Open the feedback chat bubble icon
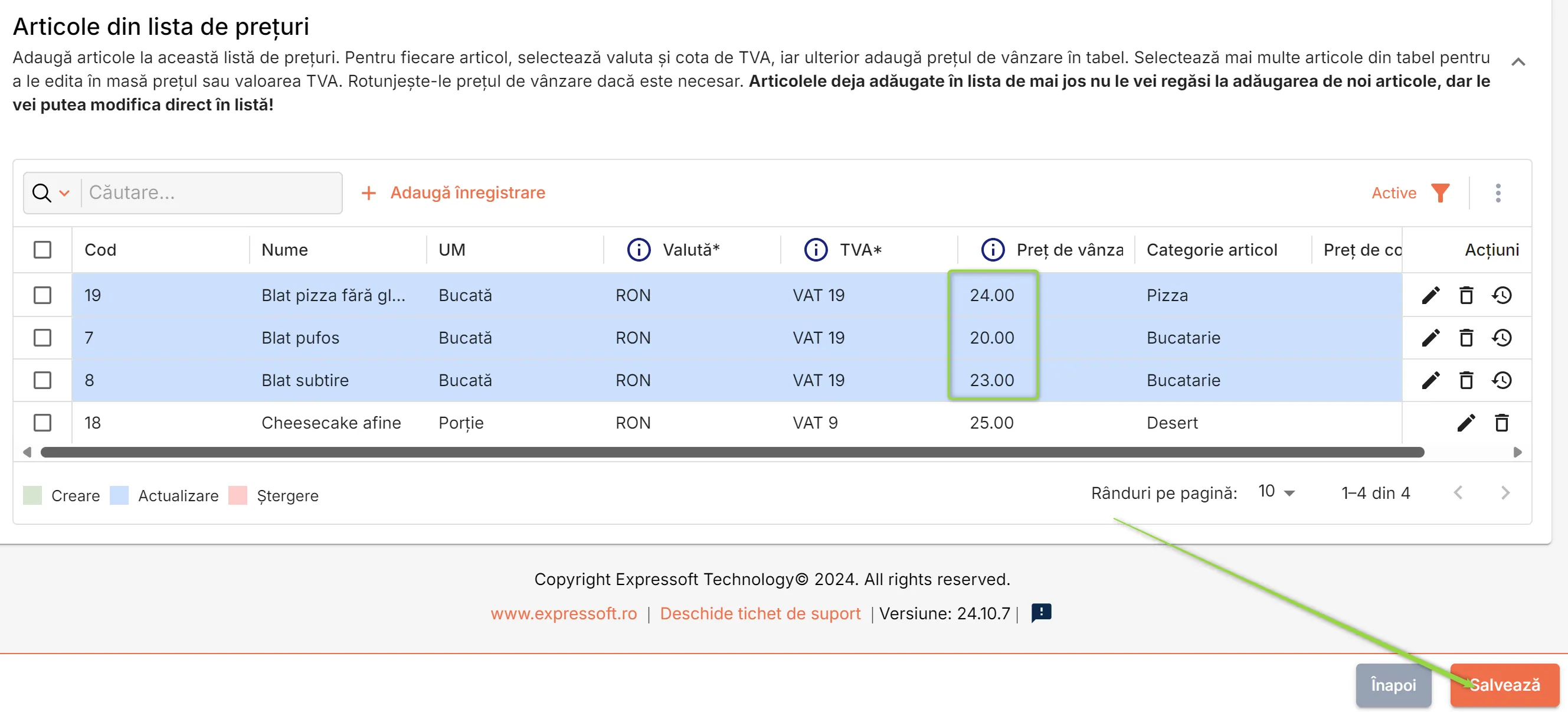 [x=1041, y=613]
